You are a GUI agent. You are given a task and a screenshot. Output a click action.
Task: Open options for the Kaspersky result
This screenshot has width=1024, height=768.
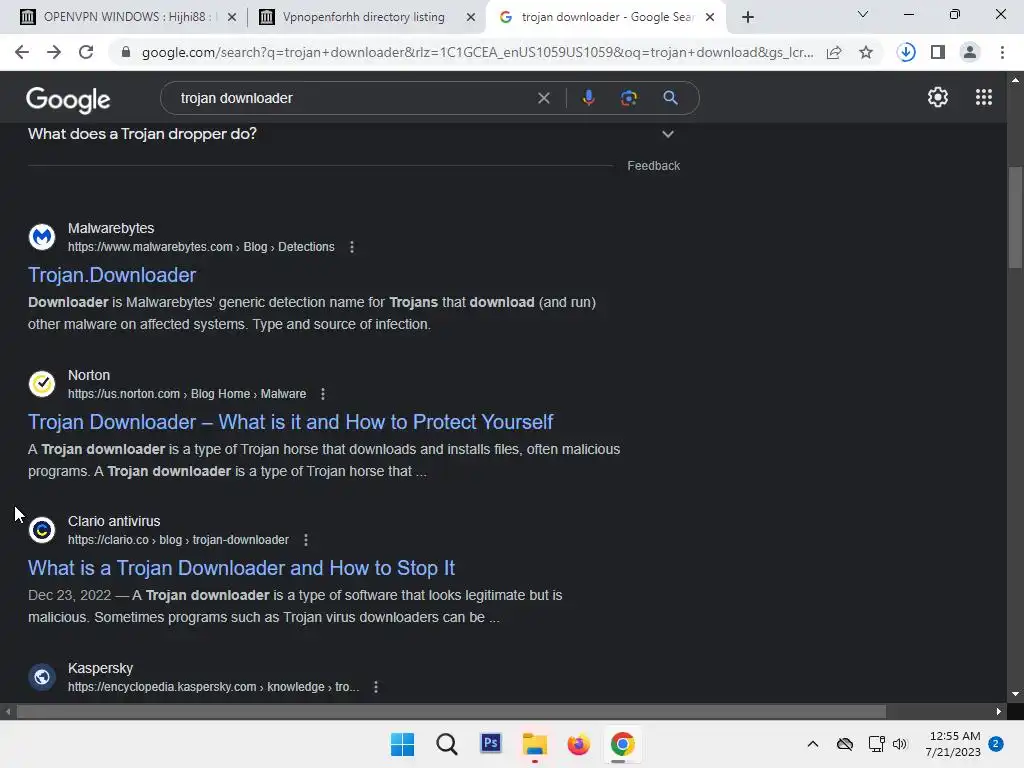point(376,687)
